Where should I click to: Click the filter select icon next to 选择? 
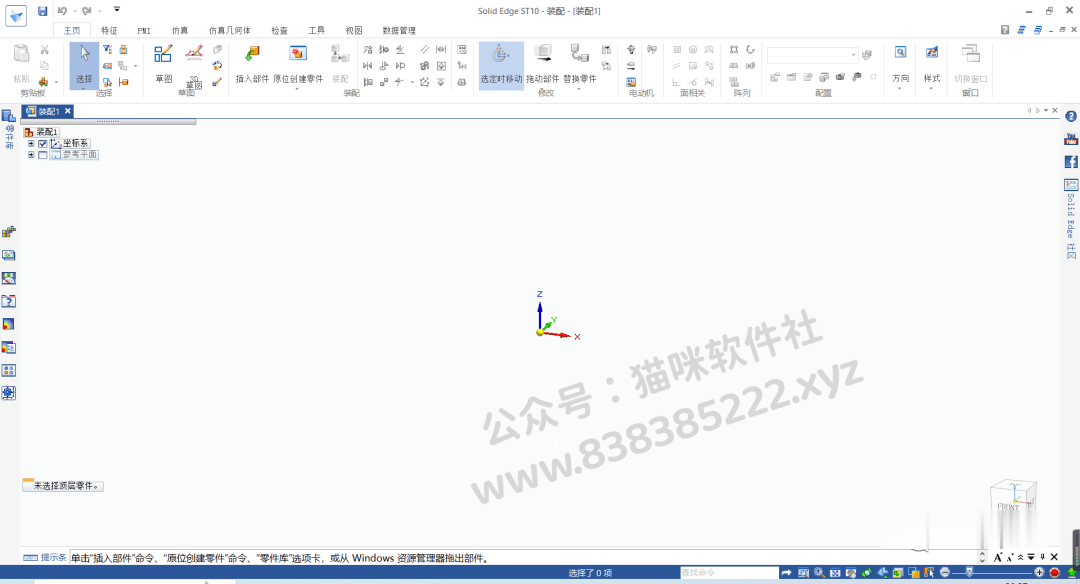107,50
